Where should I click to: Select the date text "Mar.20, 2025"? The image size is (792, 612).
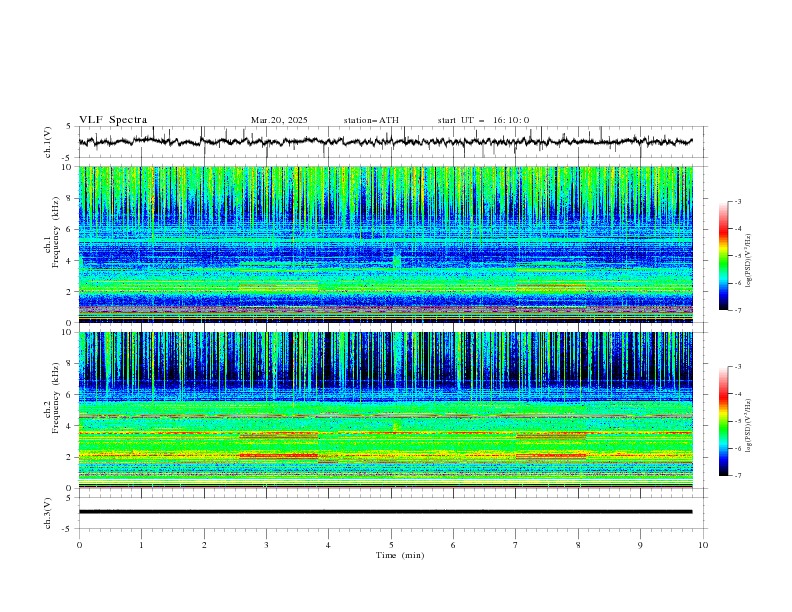[279, 120]
